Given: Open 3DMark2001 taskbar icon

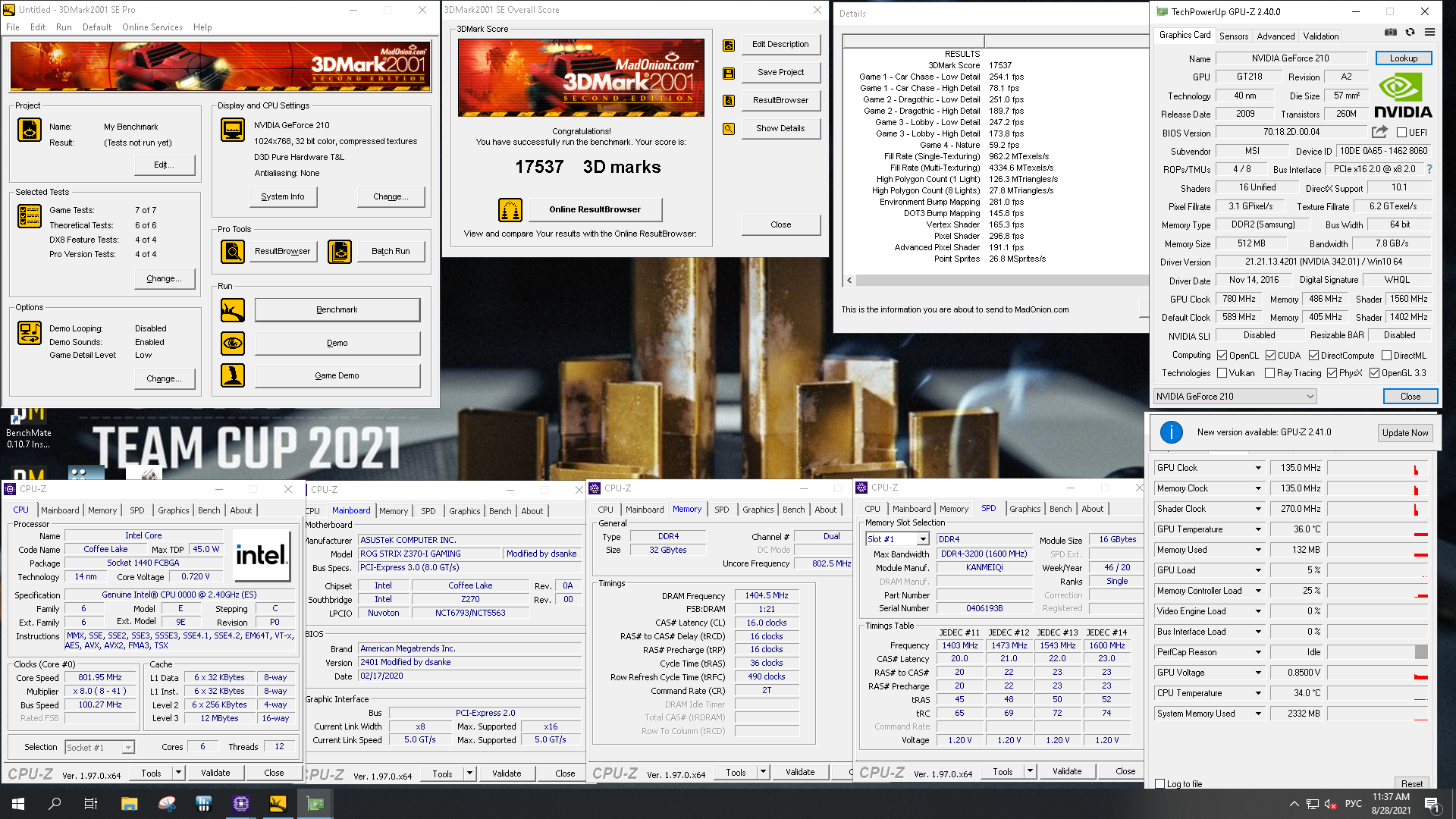Looking at the screenshot, I should click(x=278, y=804).
